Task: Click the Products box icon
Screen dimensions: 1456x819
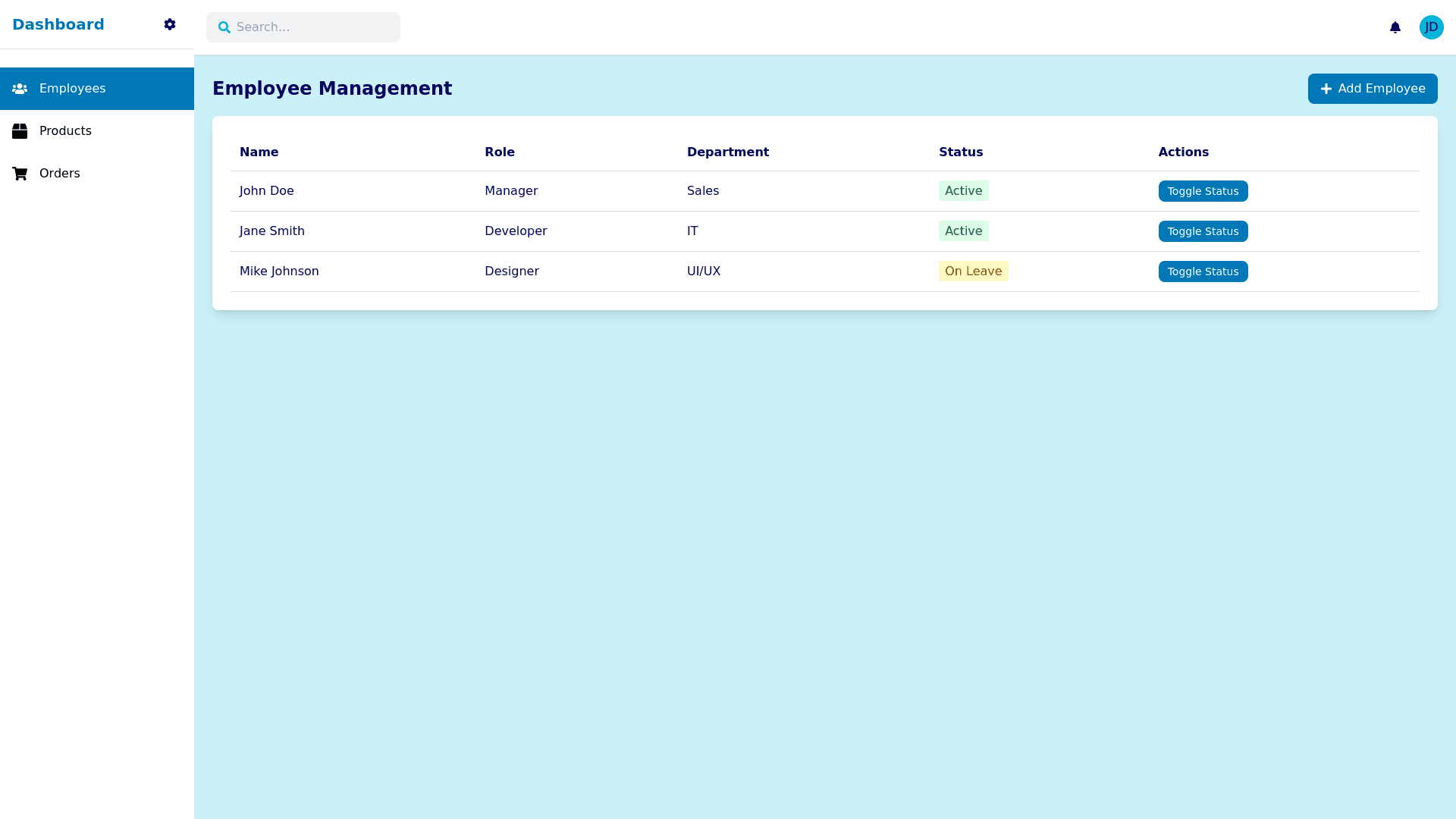Action: coord(20,130)
